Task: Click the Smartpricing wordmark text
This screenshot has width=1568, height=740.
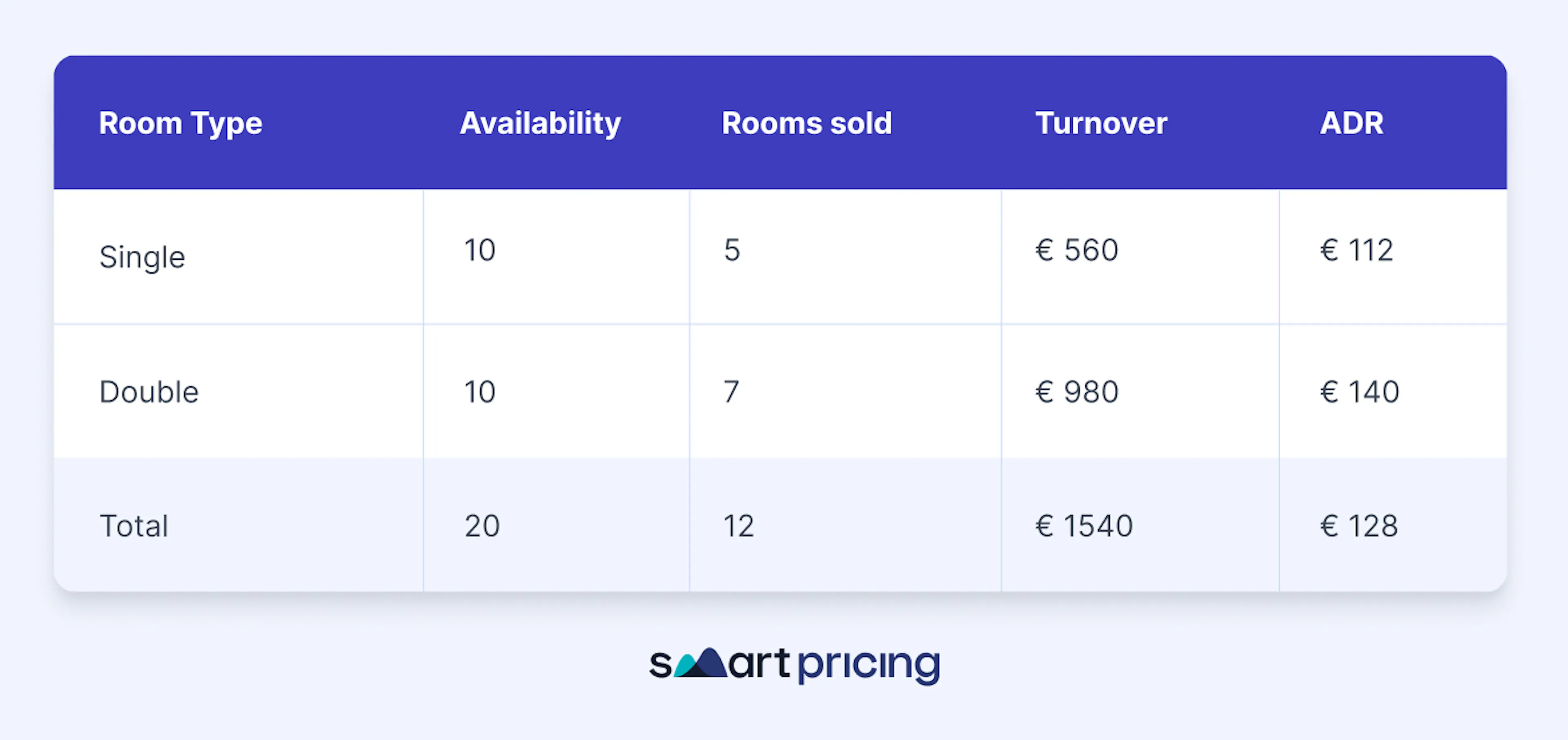Action: coord(795,665)
